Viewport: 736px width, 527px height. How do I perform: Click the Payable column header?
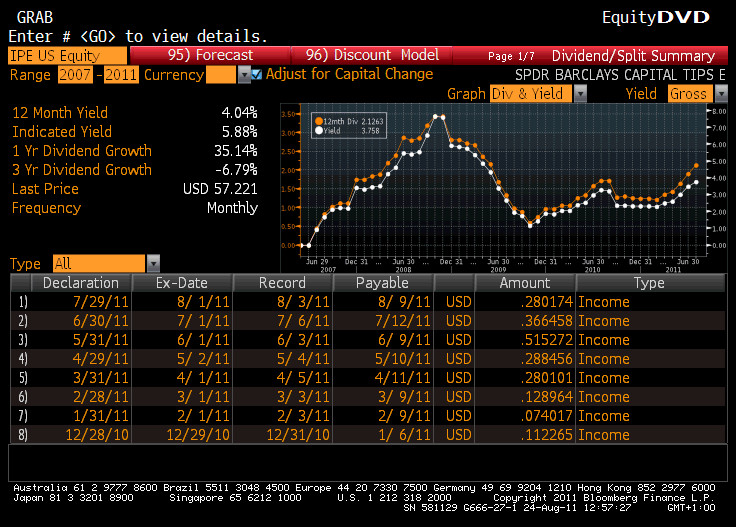tap(382, 283)
